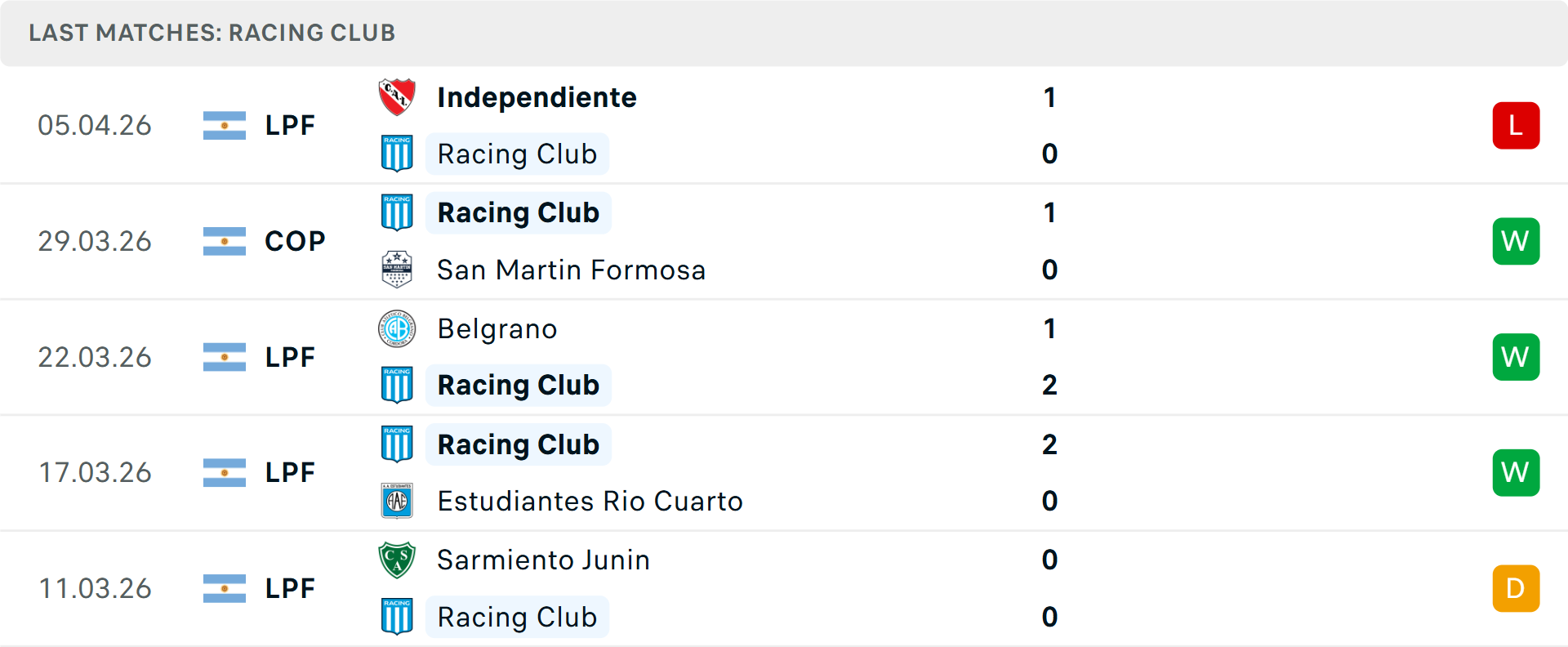
Task: Click the Belgrano club crest
Action: pos(397,328)
